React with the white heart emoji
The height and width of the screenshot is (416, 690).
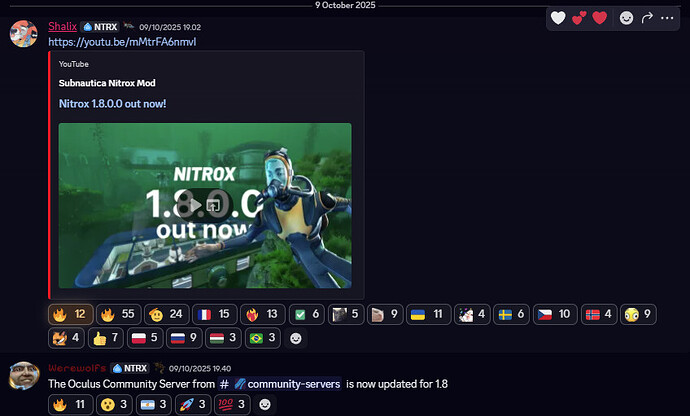(559, 17)
